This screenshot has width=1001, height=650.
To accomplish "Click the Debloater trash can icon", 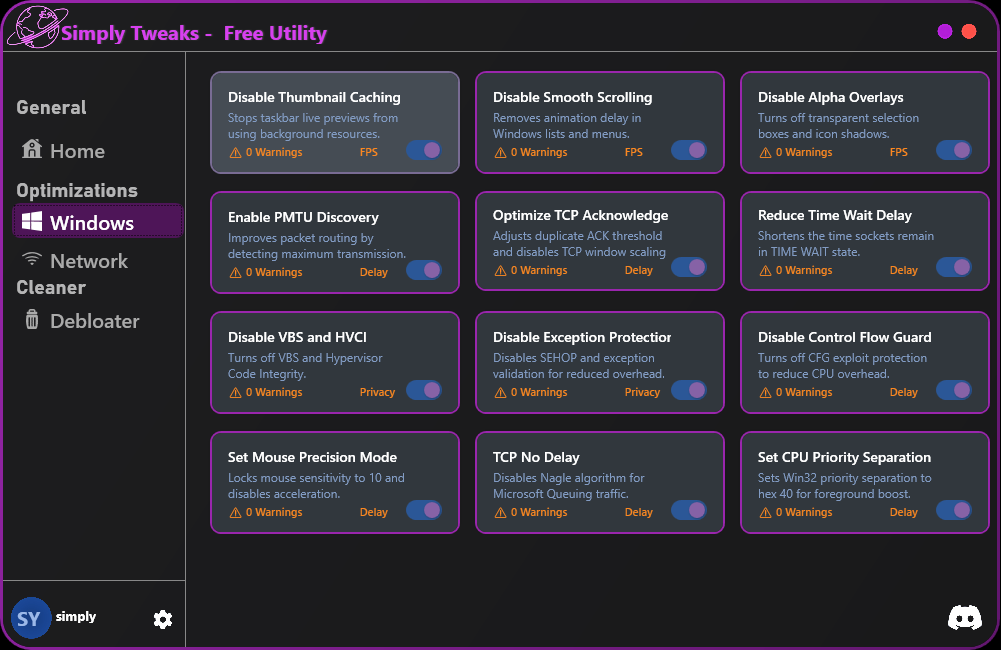I will [32, 319].
